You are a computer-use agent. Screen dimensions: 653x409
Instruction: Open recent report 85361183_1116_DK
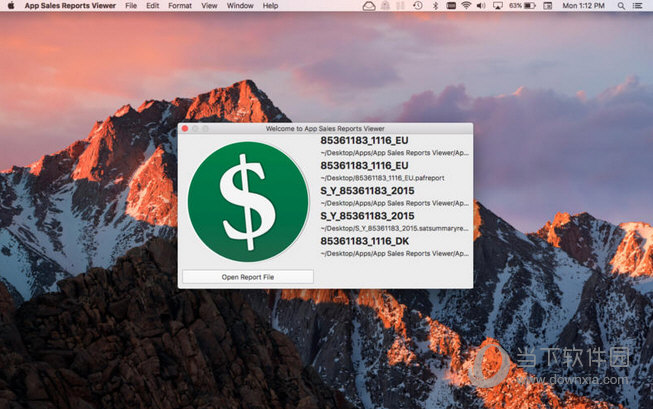(394, 247)
